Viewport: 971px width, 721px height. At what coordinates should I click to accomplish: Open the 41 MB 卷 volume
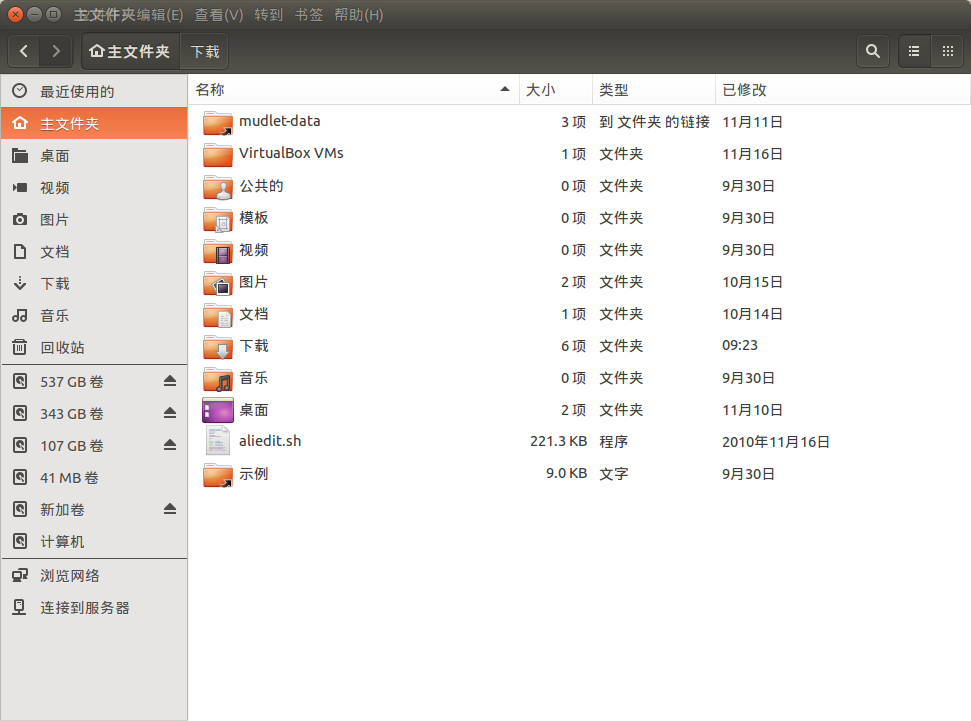tap(94, 478)
